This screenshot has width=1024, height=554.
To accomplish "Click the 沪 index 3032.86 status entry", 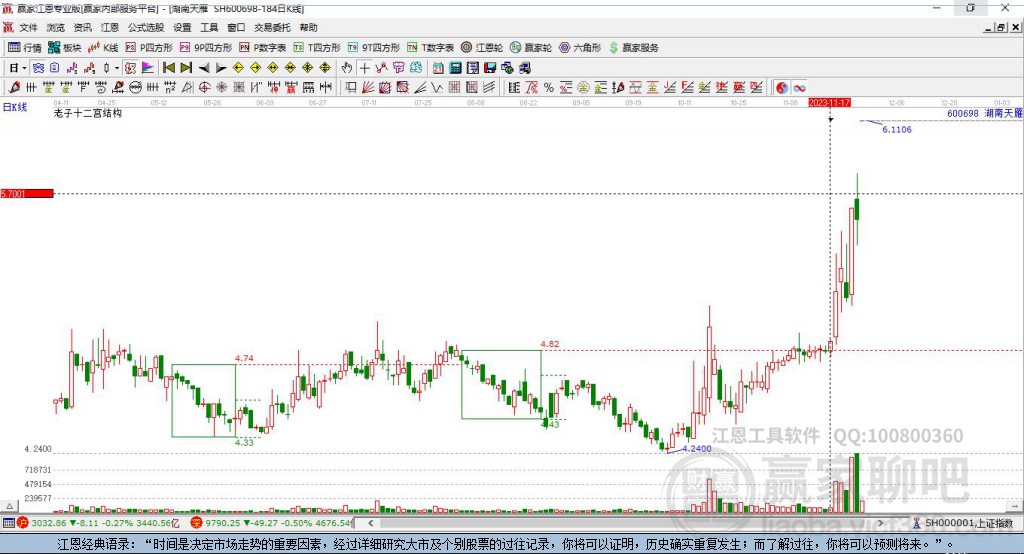I will coord(98,523).
